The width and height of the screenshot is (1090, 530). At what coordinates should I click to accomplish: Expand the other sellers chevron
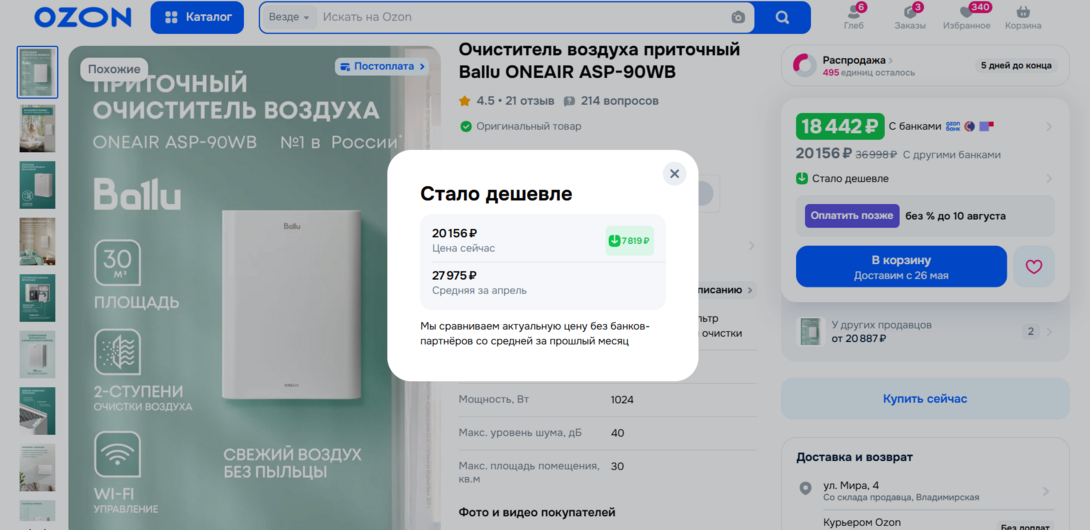pos(1049,332)
